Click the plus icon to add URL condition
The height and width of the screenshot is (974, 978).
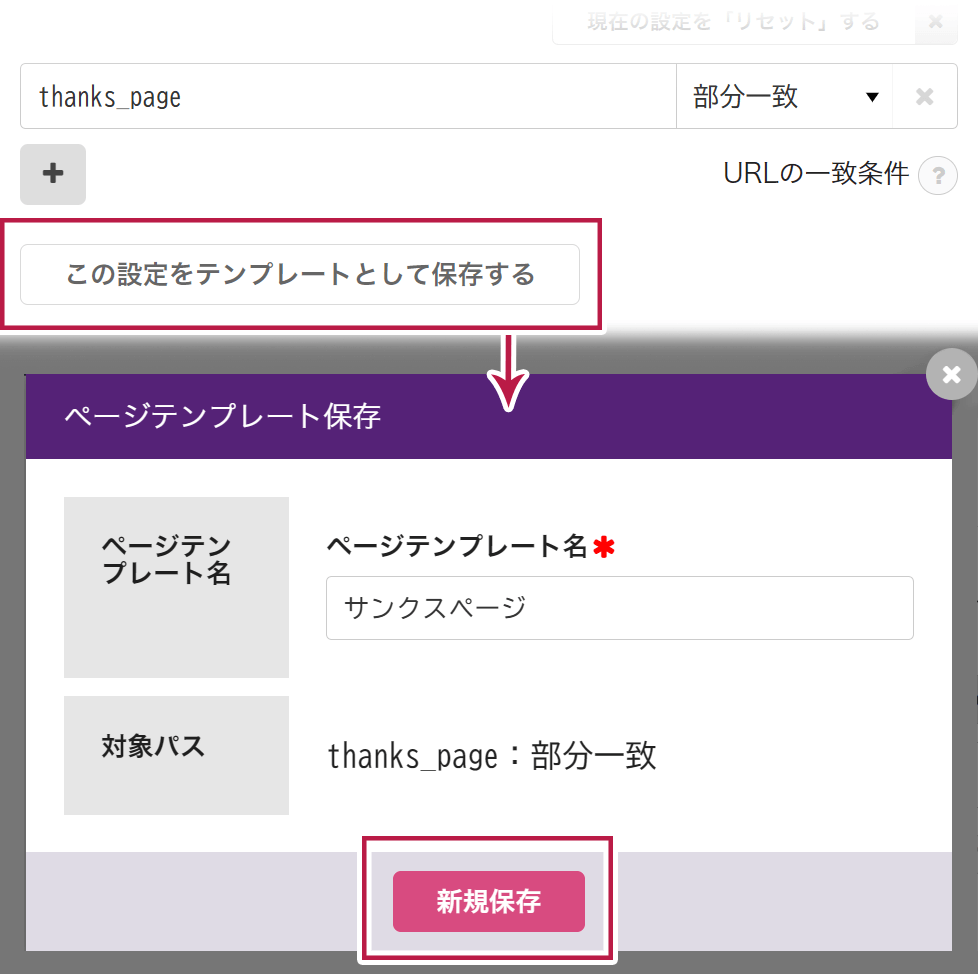tap(53, 174)
